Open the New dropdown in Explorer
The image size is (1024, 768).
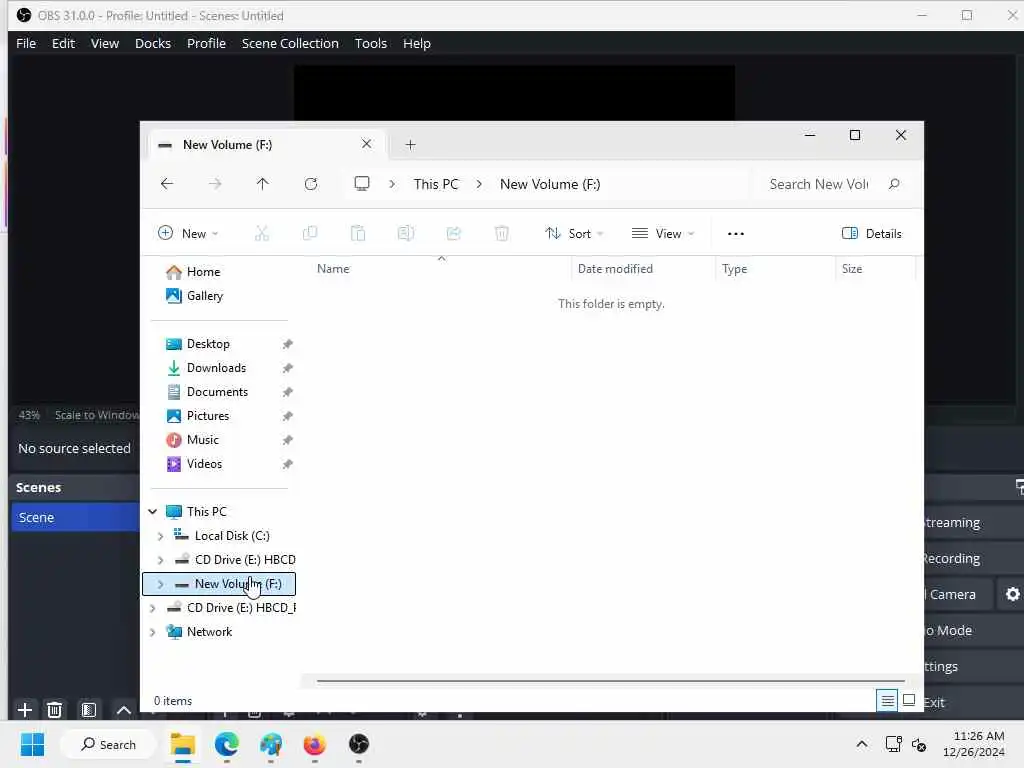tap(188, 233)
